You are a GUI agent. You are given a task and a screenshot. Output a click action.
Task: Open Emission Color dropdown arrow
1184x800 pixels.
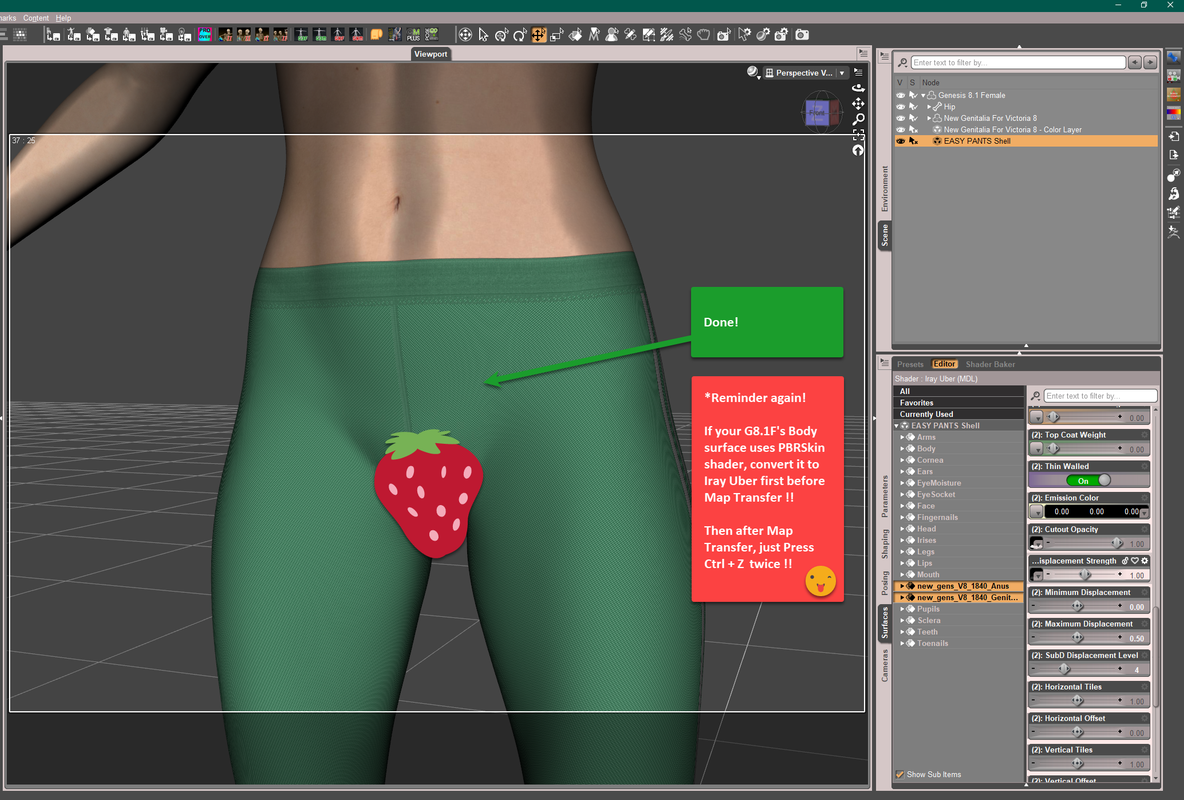point(1145,513)
